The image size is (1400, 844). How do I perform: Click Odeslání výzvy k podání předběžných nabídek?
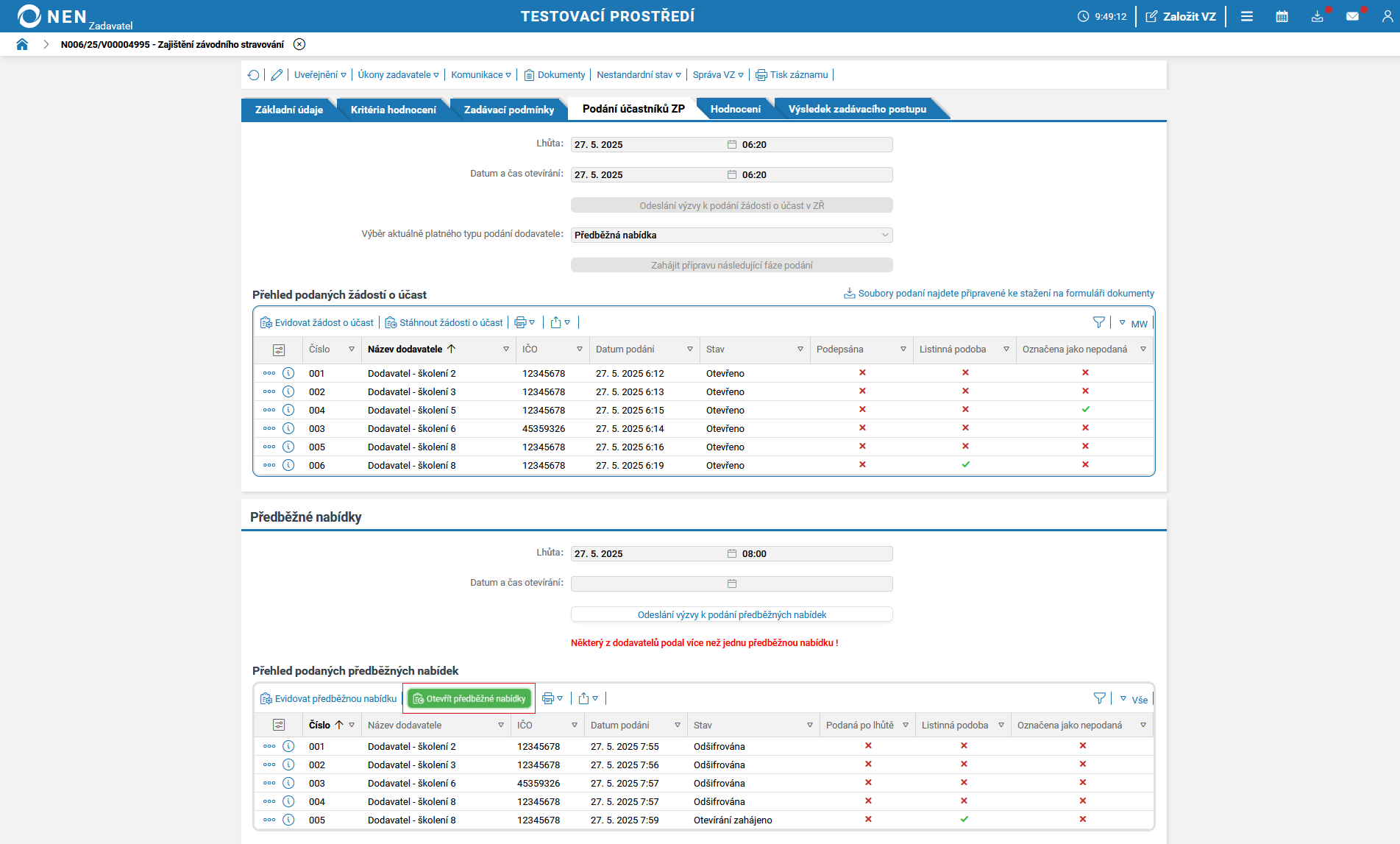pyautogui.click(x=731, y=614)
